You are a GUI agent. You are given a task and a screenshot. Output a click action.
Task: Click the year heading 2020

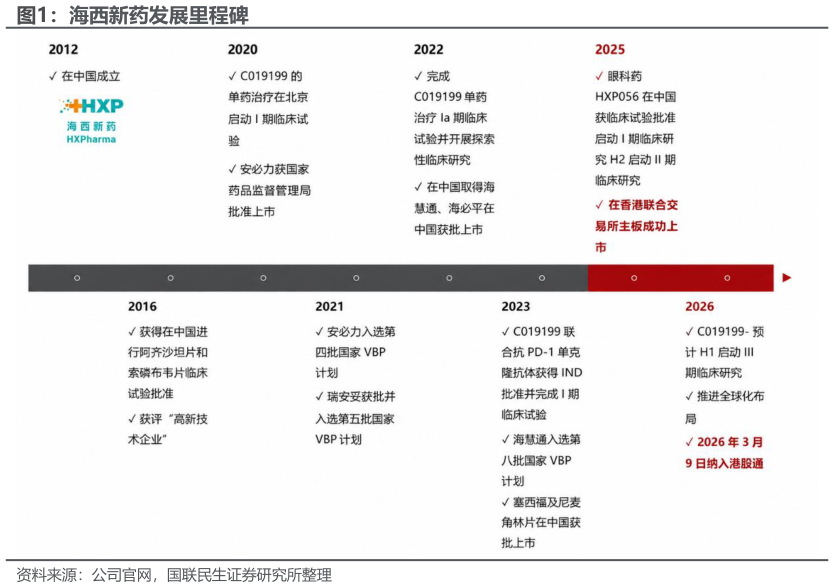[243, 49]
